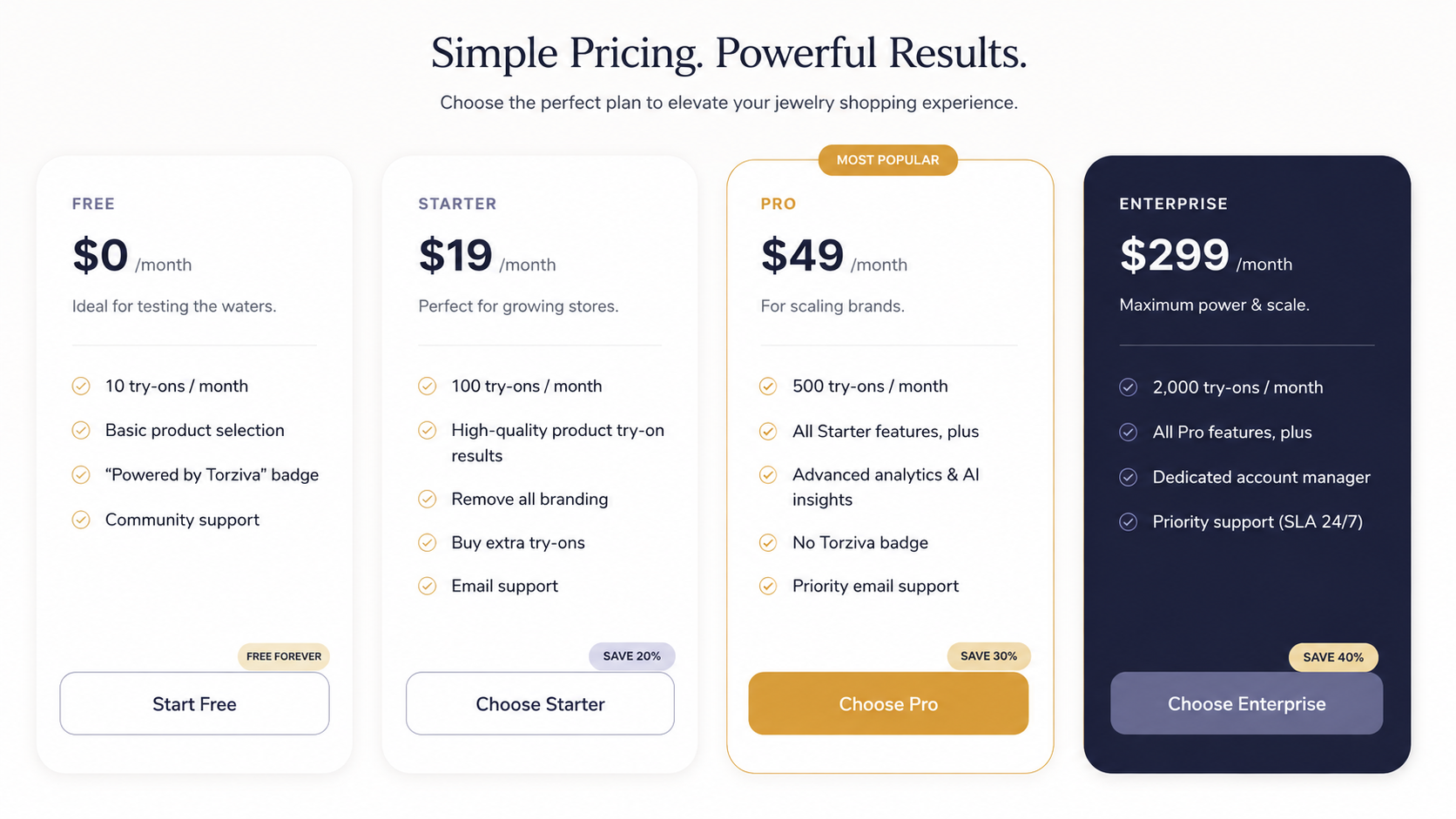Click the MOST POPULAR badge
The width and height of the screenshot is (1456, 819).
pyautogui.click(x=888, y=160)
